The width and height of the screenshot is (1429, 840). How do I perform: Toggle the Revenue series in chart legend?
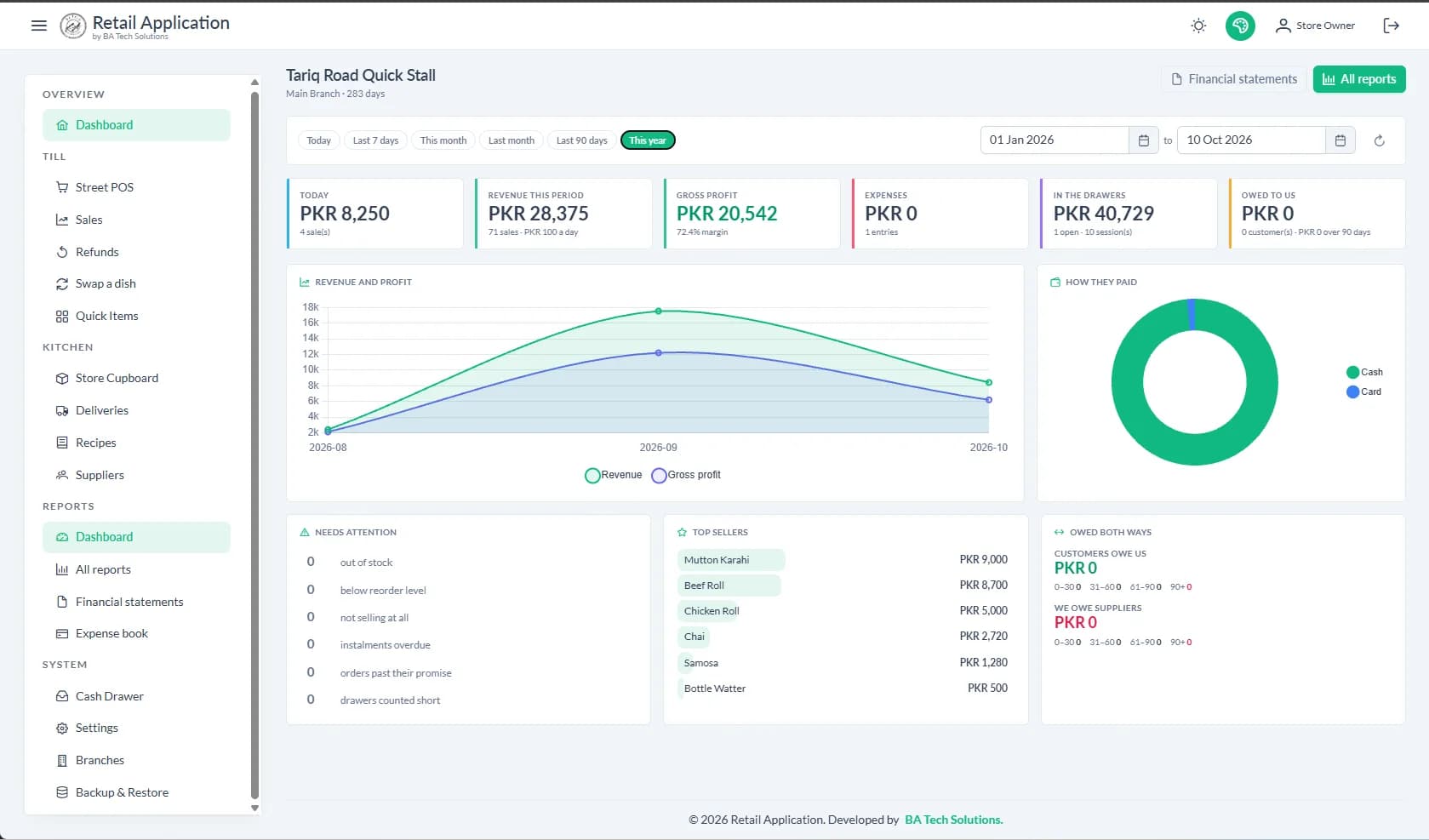click(x=614, y=475)
